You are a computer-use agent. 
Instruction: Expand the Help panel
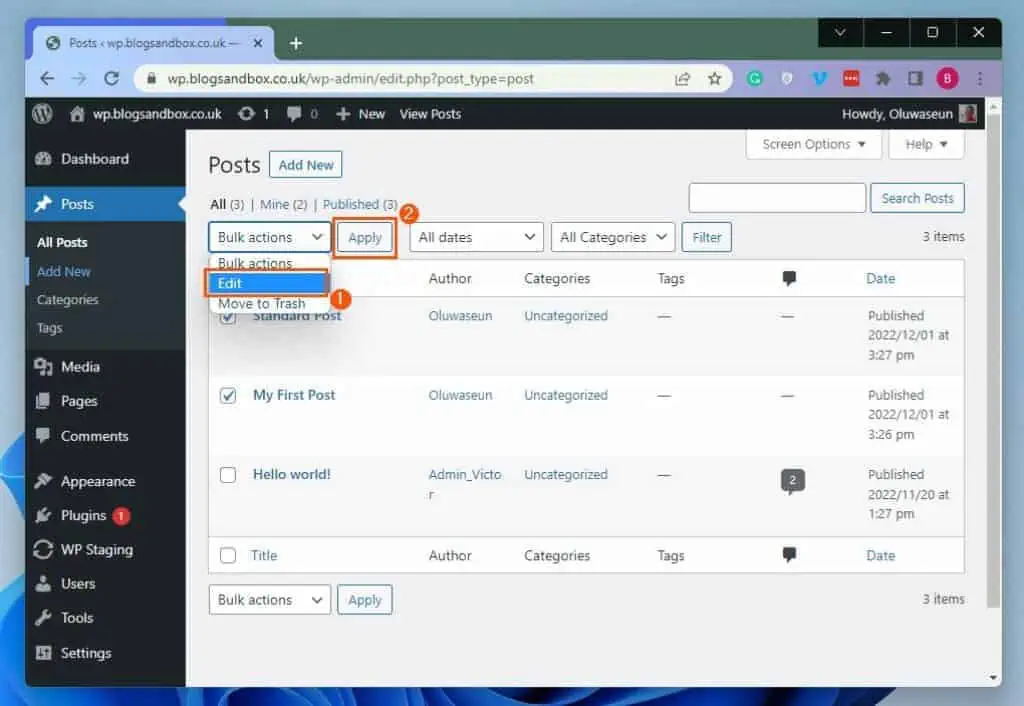coord(926,144)
